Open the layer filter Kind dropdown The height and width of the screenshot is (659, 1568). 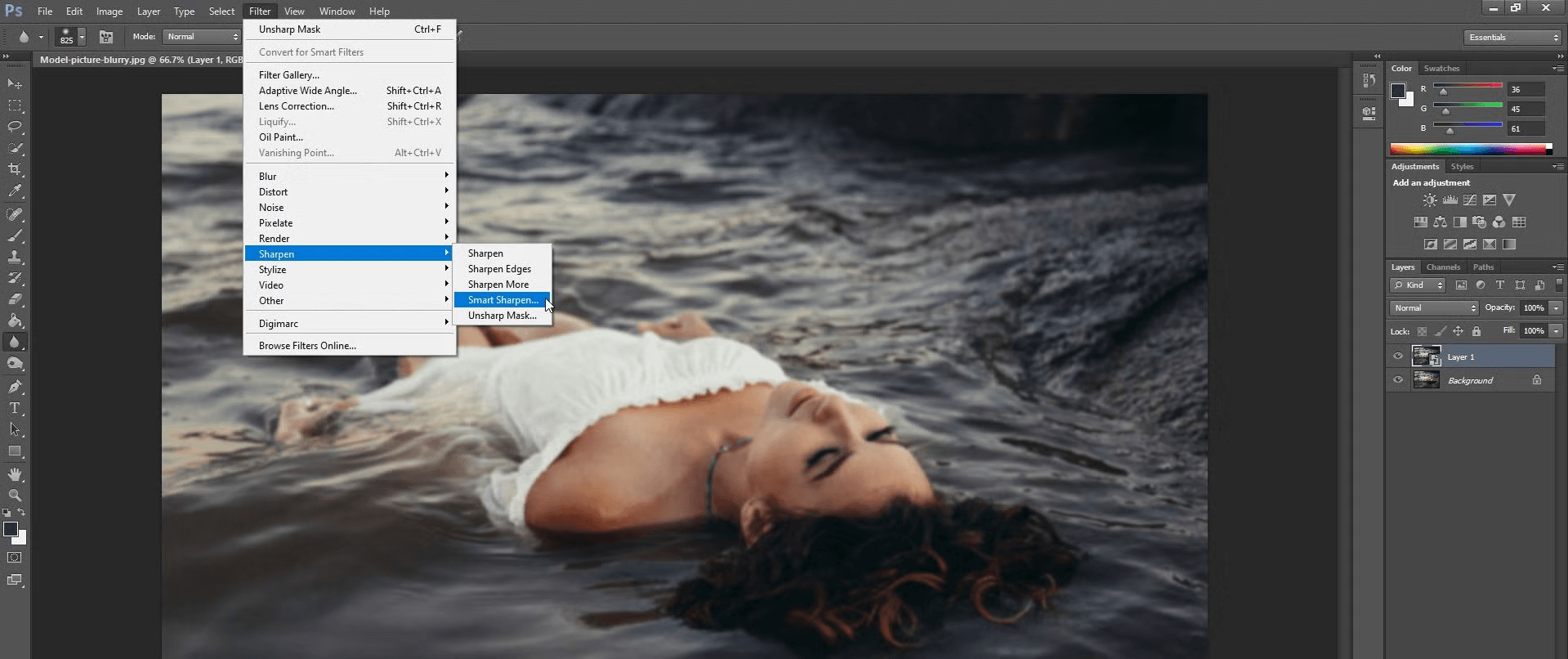(1418, 285)
